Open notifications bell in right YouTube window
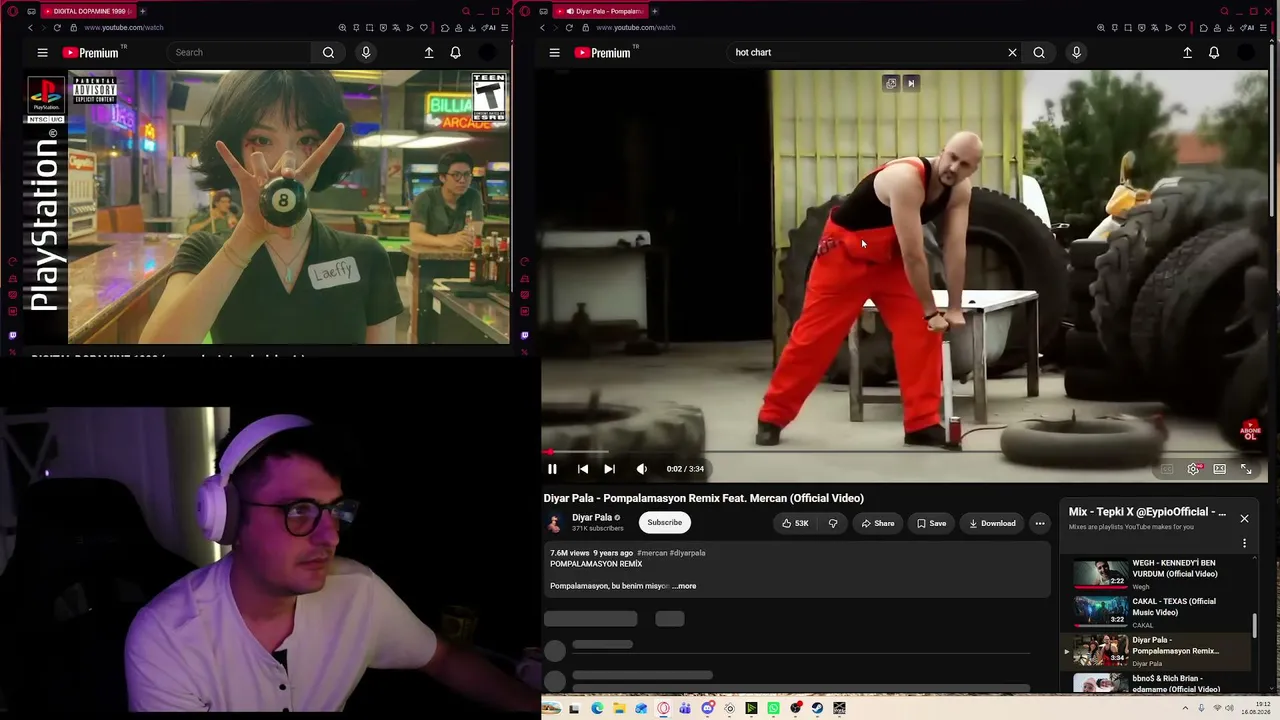This screenshot has width=1280, height=720. 1214,53
